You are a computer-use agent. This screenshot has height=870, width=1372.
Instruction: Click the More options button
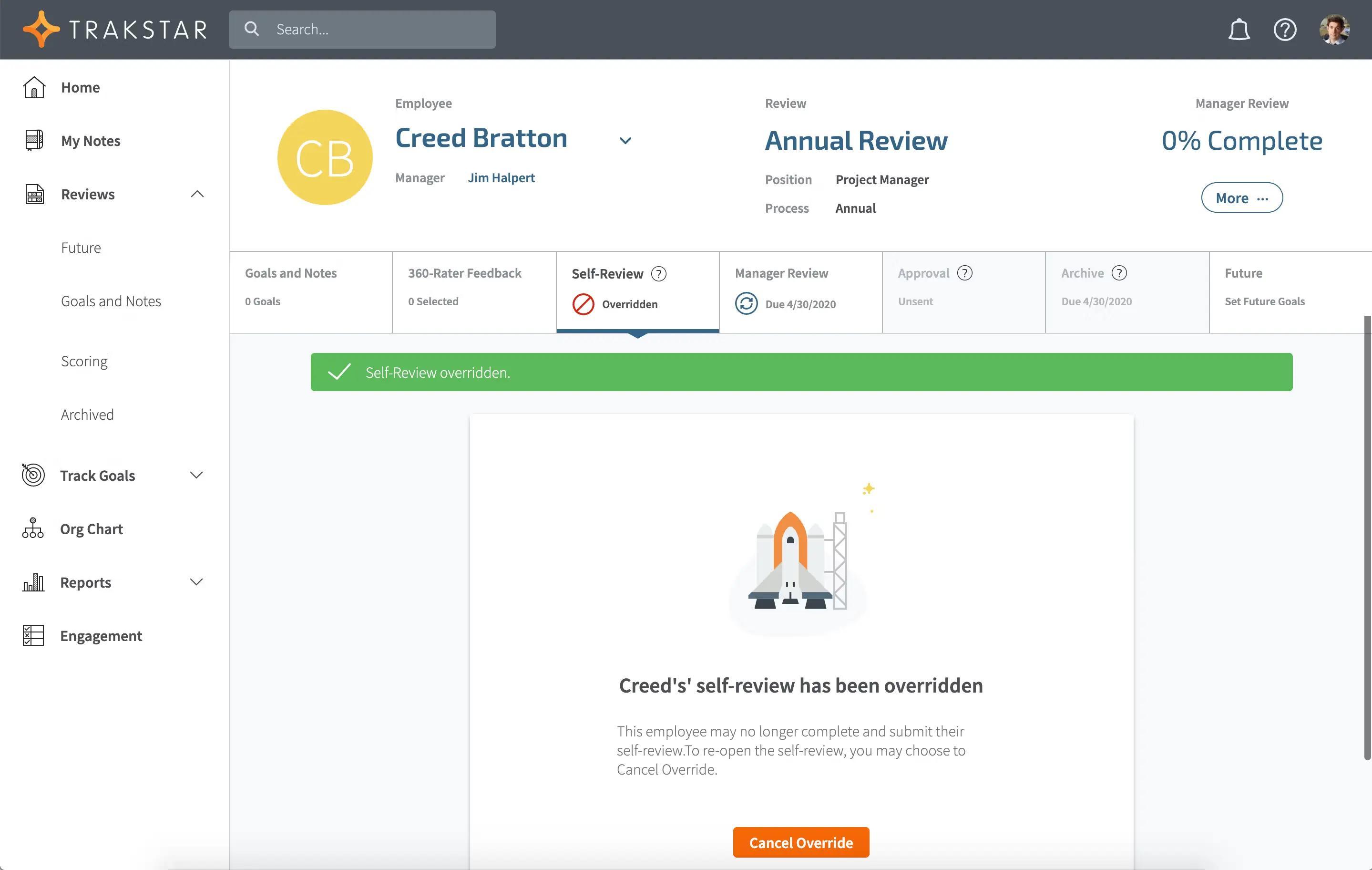click(x=1242, y=197)
